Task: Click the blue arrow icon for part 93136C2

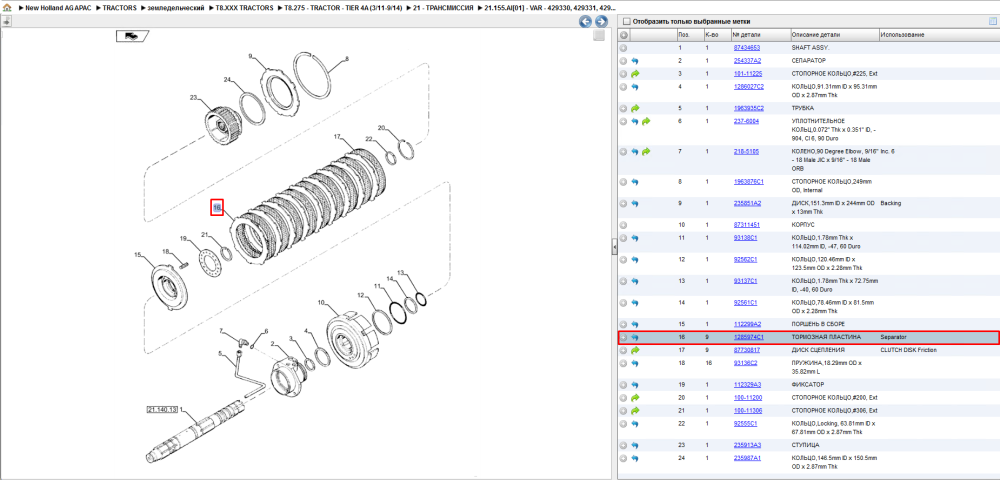Action: point(635,363)
